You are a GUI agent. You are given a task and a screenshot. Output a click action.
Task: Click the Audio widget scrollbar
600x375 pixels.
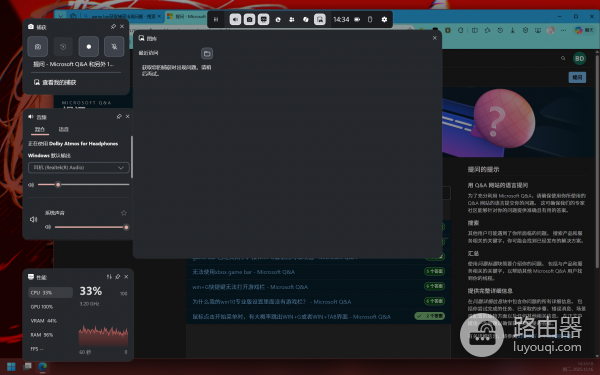click(132, 157)
